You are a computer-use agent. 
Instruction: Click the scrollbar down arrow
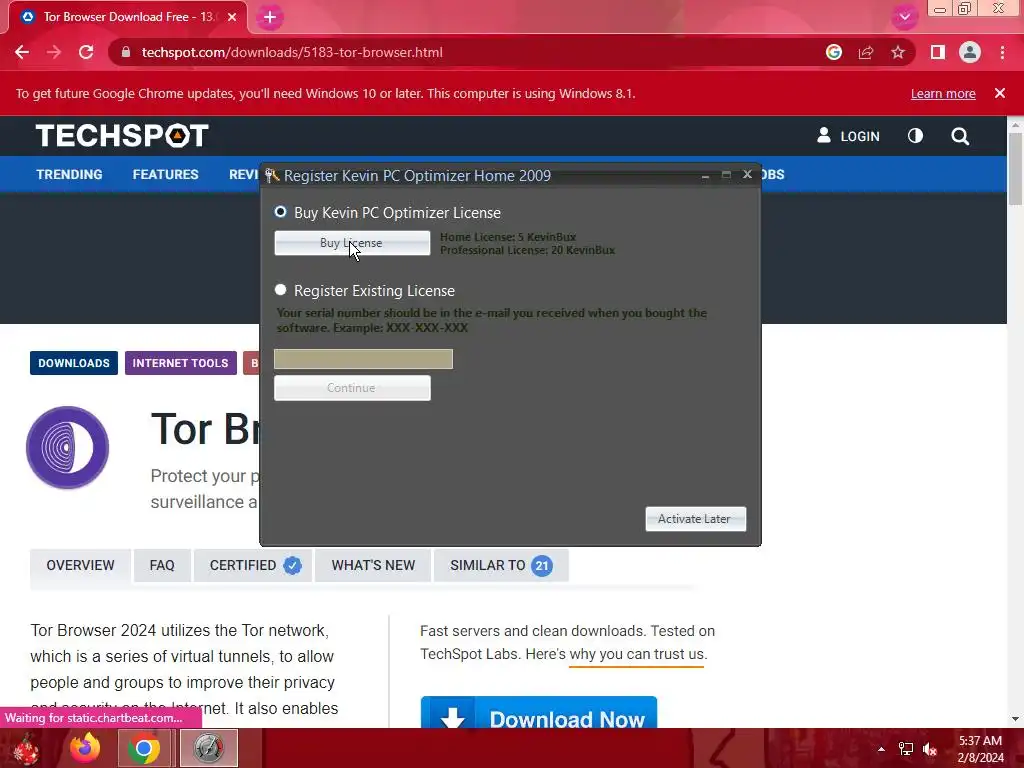coord(1015,719)
